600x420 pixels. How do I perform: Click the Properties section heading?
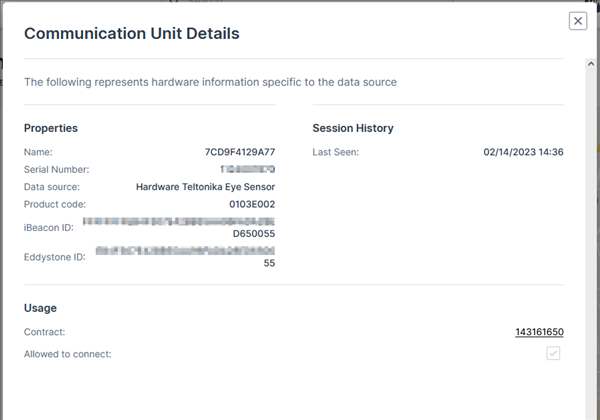[51, 128]
